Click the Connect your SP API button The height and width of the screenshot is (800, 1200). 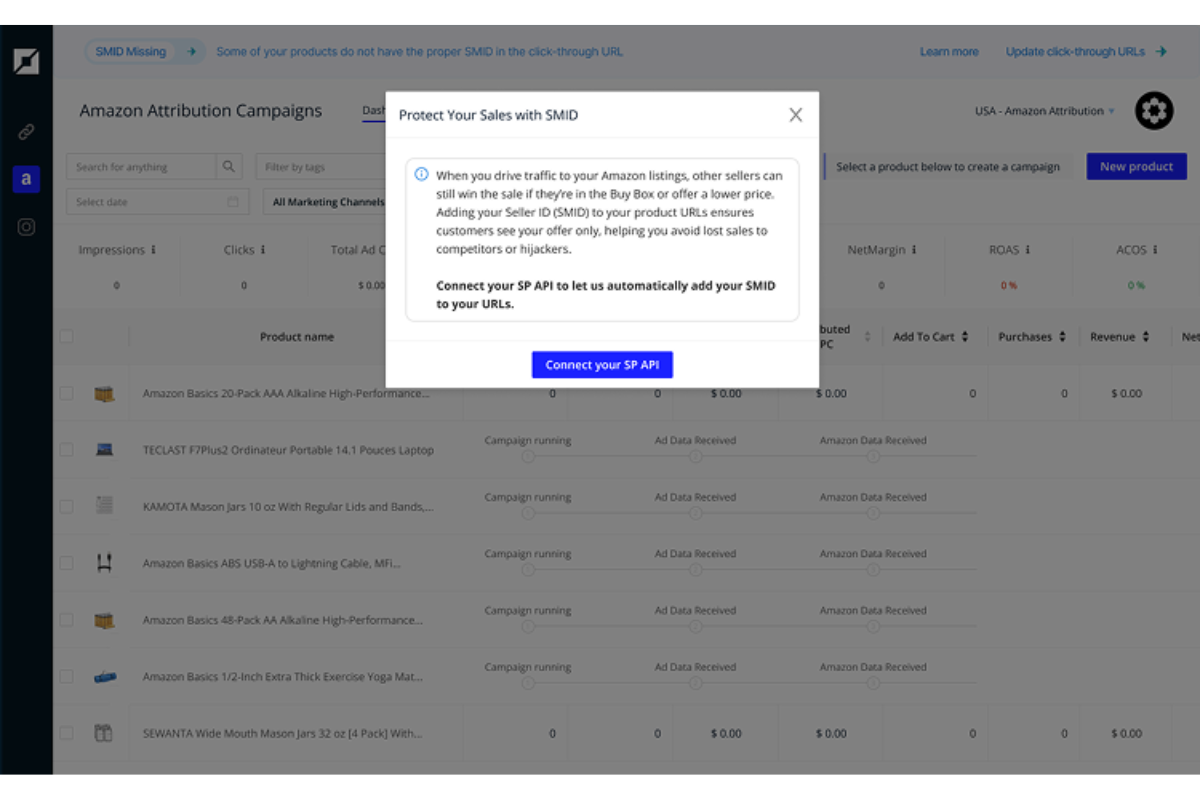tap(602, 365)
